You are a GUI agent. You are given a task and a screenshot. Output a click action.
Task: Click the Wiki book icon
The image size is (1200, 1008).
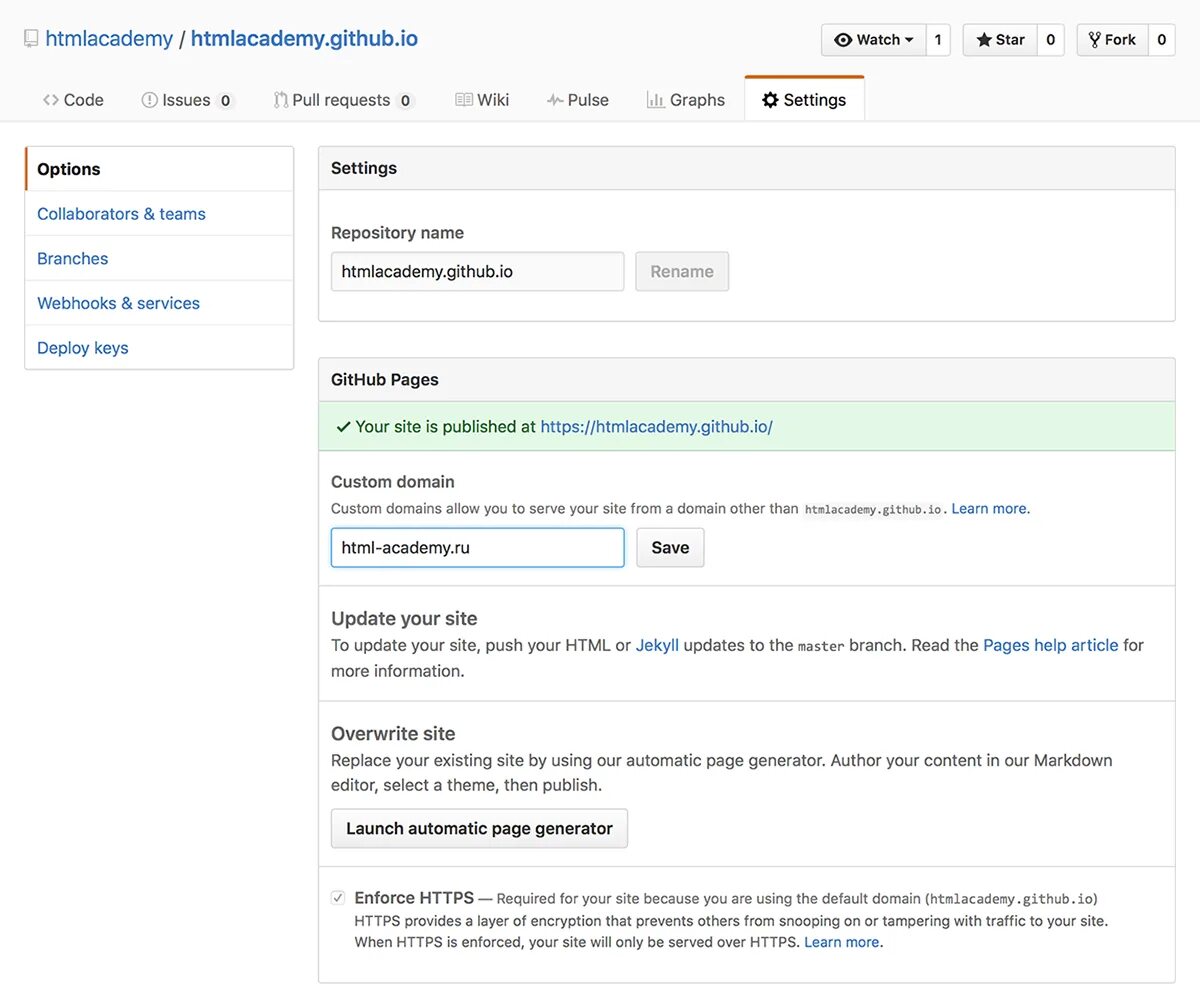[464, 100]
